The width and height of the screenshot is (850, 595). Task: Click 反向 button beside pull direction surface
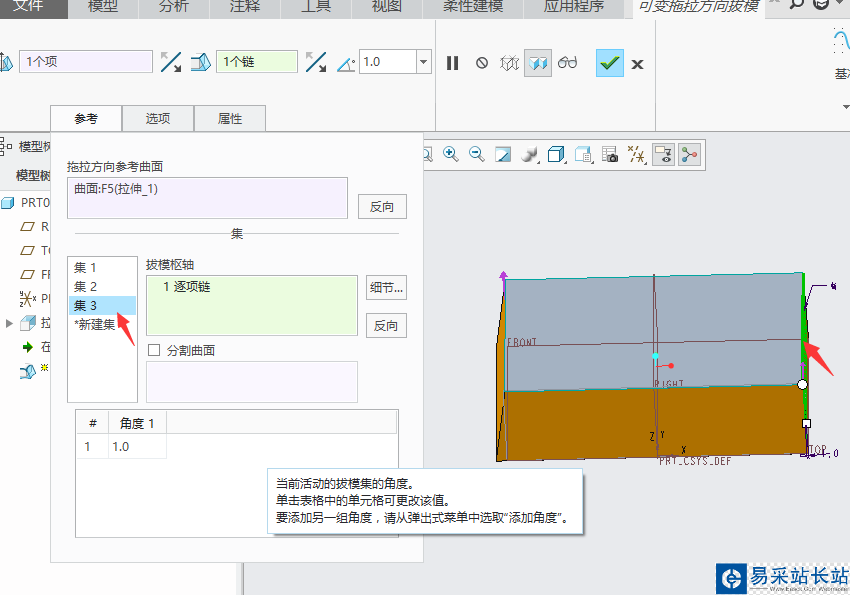tap(382, 206)
